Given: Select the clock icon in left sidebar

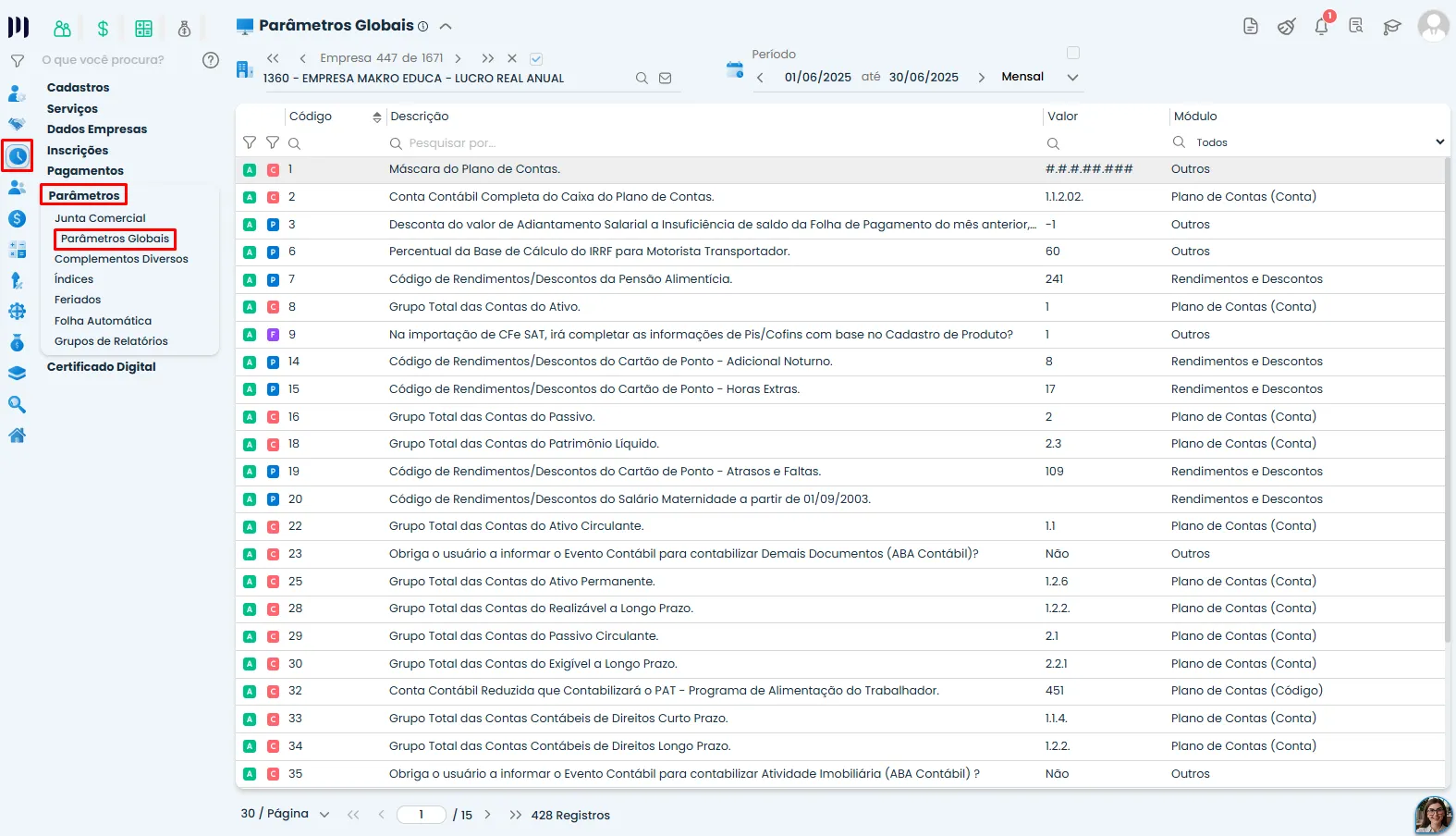Looking at the screenshot, I should click(x=17, y=156).
